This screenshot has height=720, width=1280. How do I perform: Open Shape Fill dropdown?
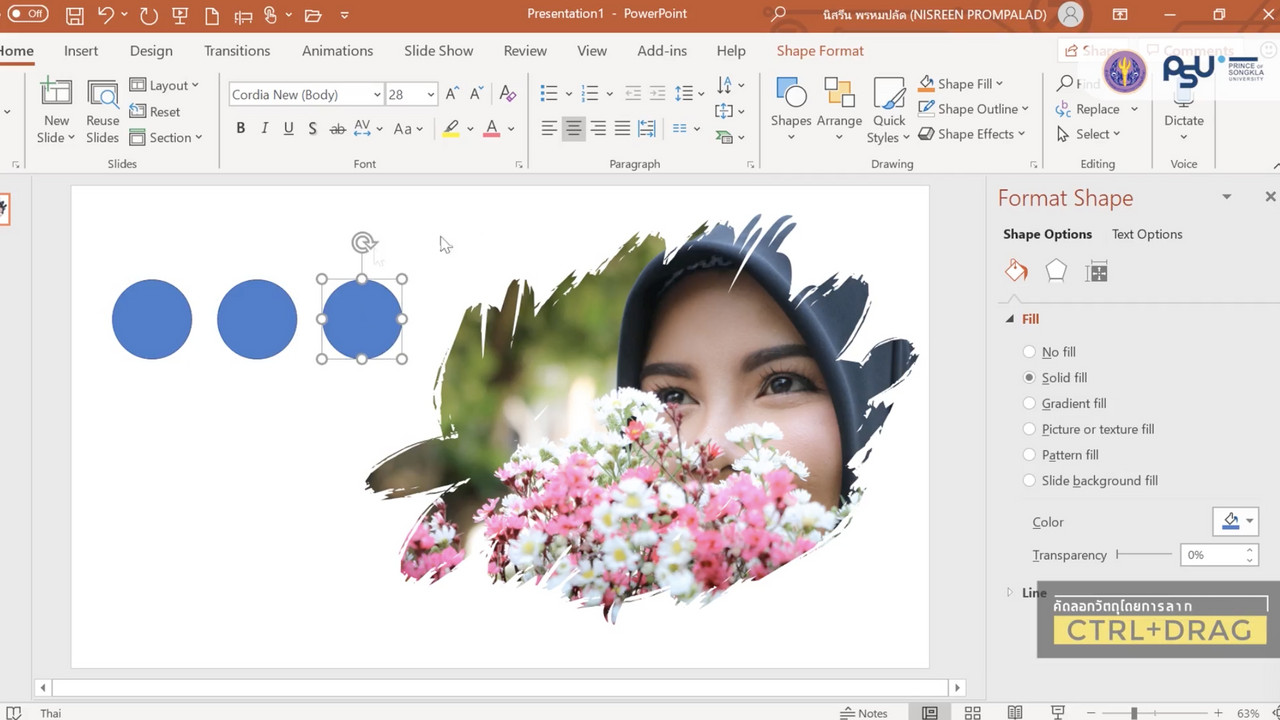point(961,84)
